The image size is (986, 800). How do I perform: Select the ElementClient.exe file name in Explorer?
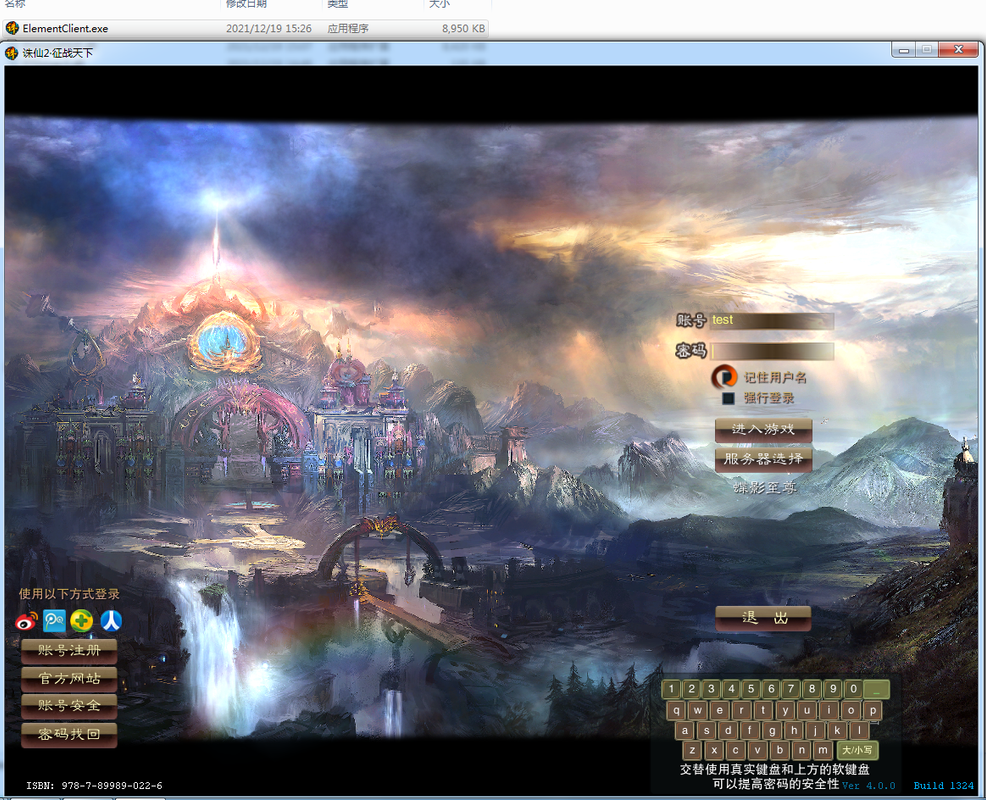(x=65, y=28)
